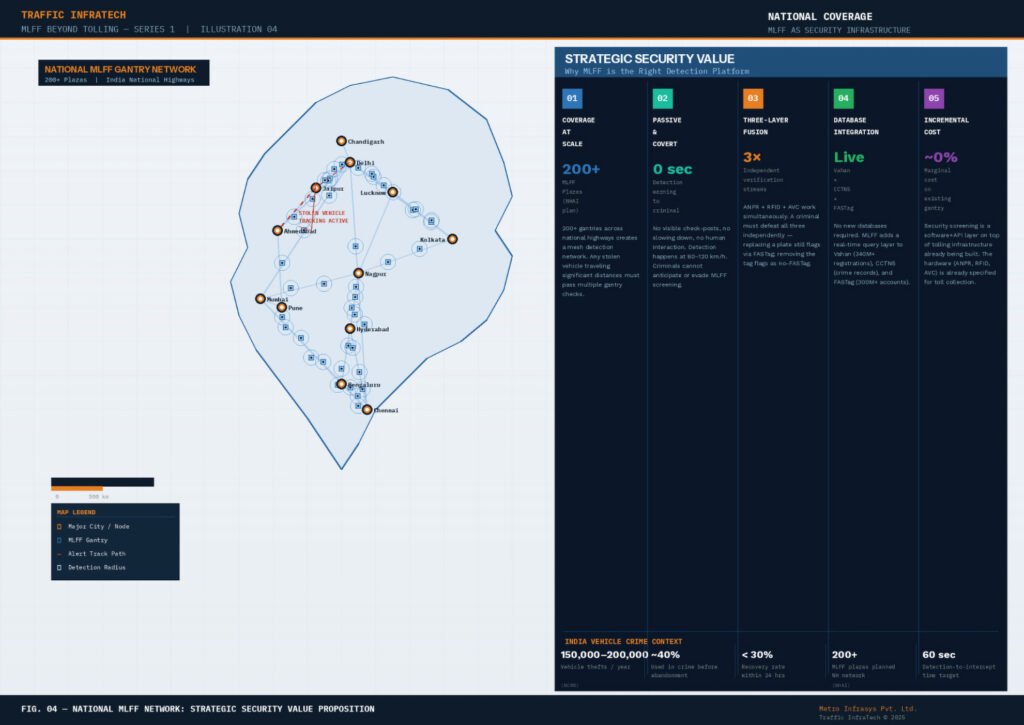Click the Nagpur node marker
This screenshot has width=1024, height=725.
tap(358, 273)
